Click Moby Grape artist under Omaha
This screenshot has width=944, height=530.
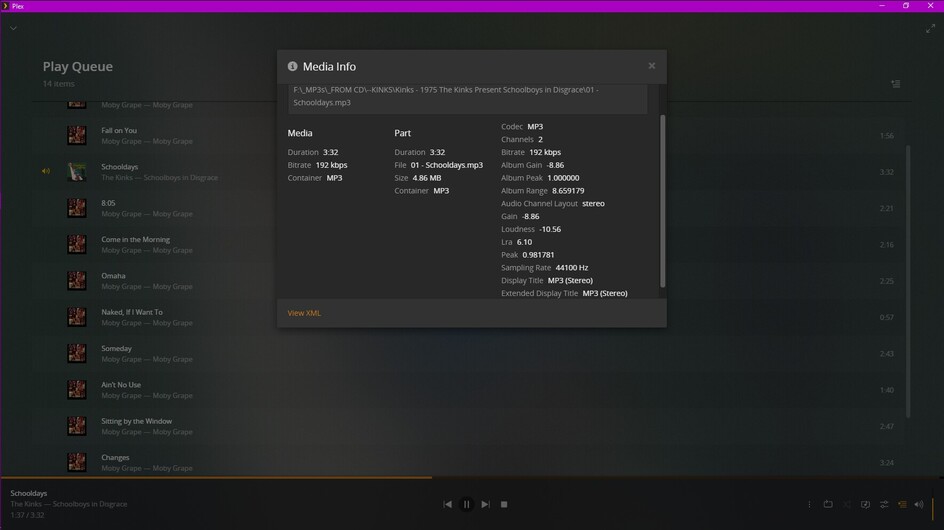pyautogui.click(x=121, y=287)
